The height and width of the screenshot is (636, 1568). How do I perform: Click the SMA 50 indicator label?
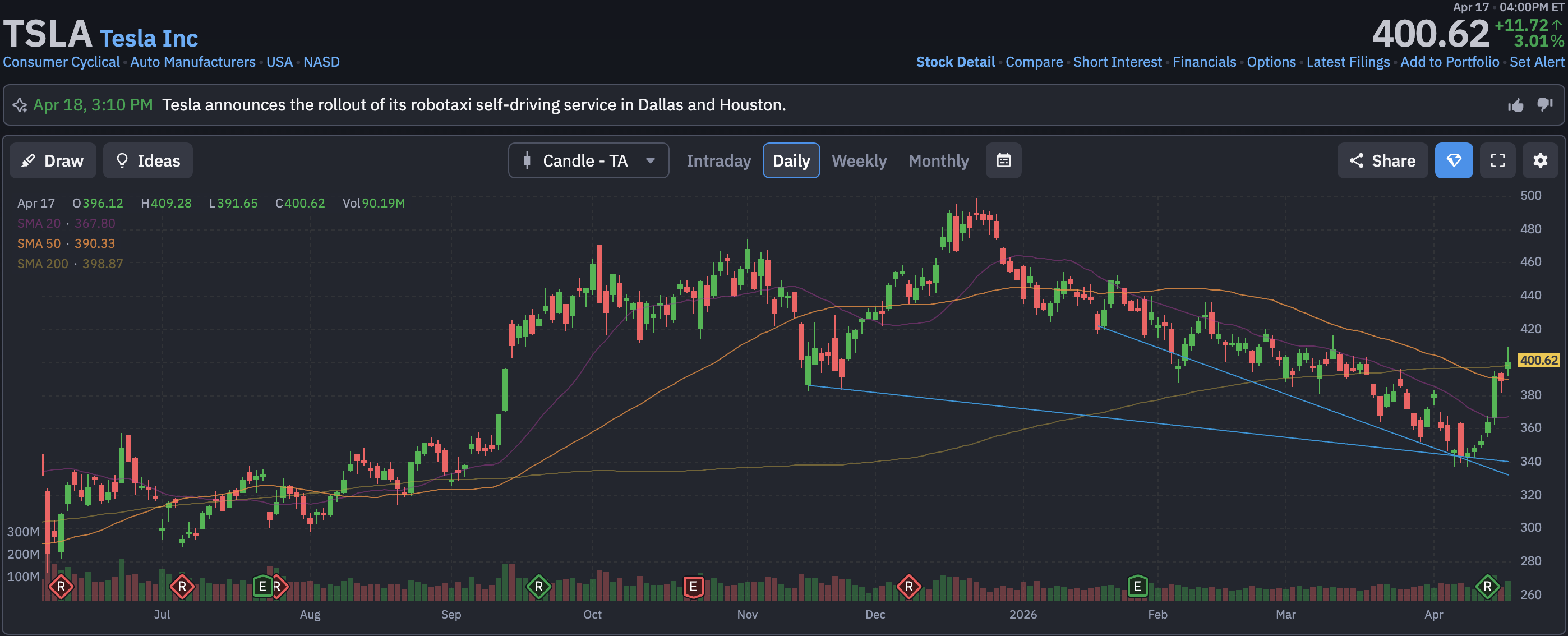39,243
